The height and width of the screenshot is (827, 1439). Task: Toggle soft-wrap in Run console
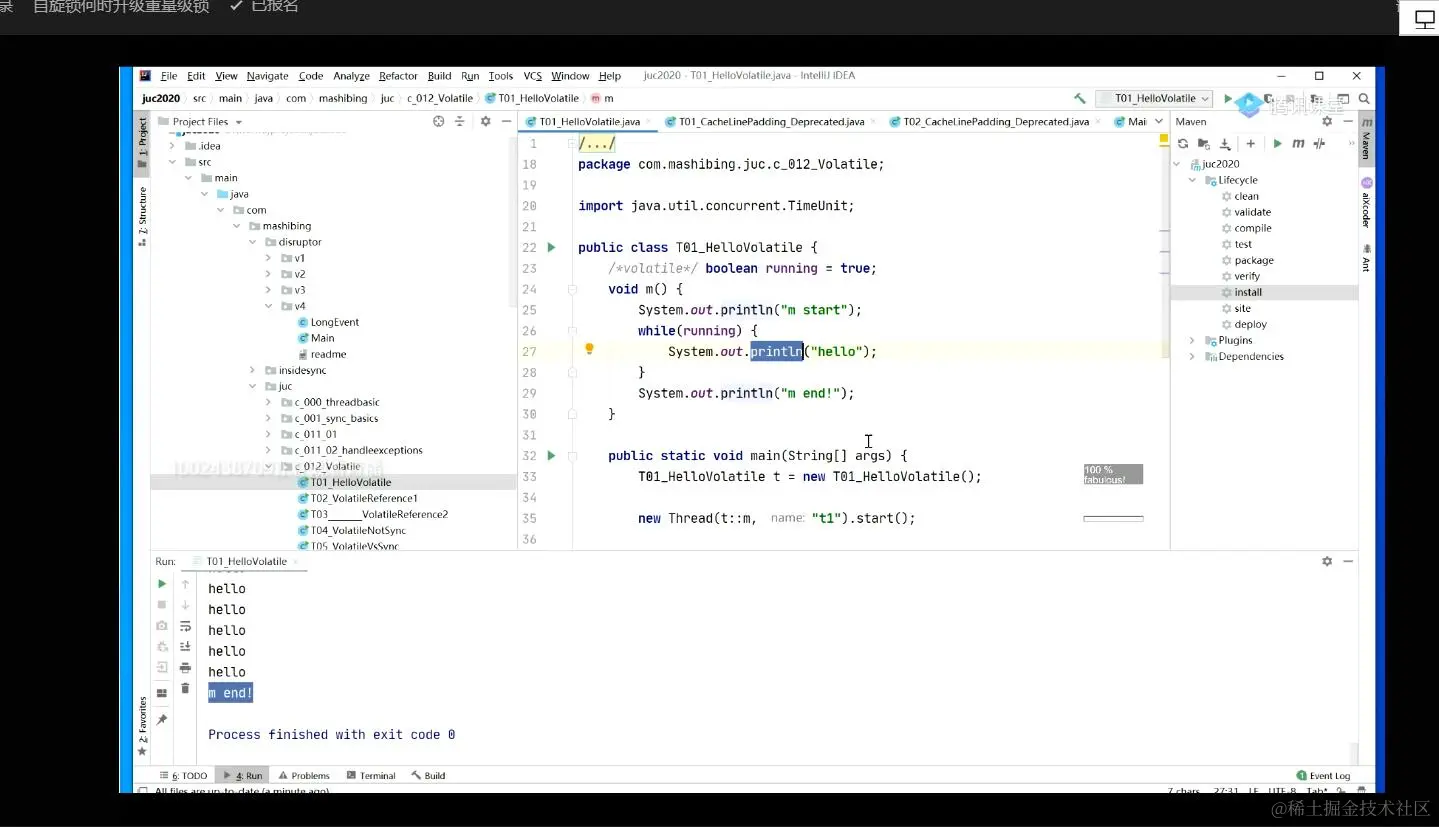coord(185,626)
